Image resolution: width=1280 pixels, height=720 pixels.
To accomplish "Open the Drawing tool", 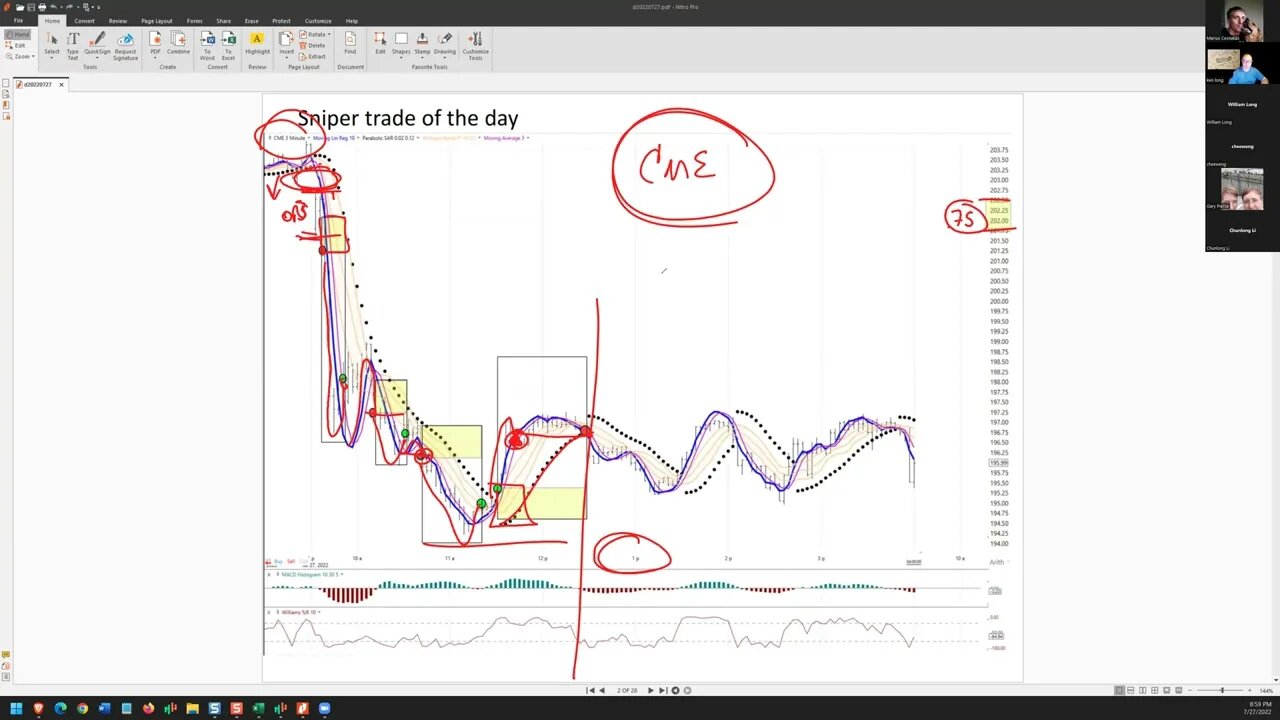I will 445,43.
